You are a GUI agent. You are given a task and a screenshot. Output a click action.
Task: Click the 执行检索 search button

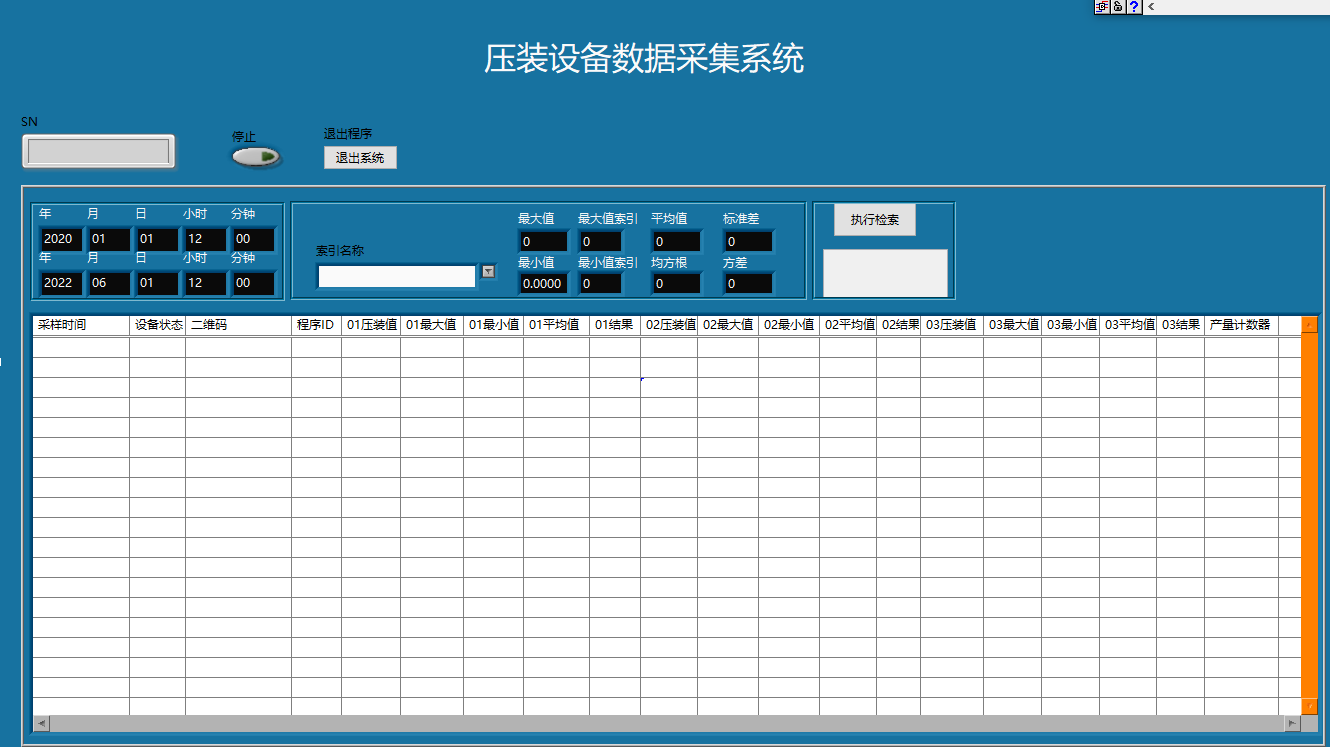point(875,220)
